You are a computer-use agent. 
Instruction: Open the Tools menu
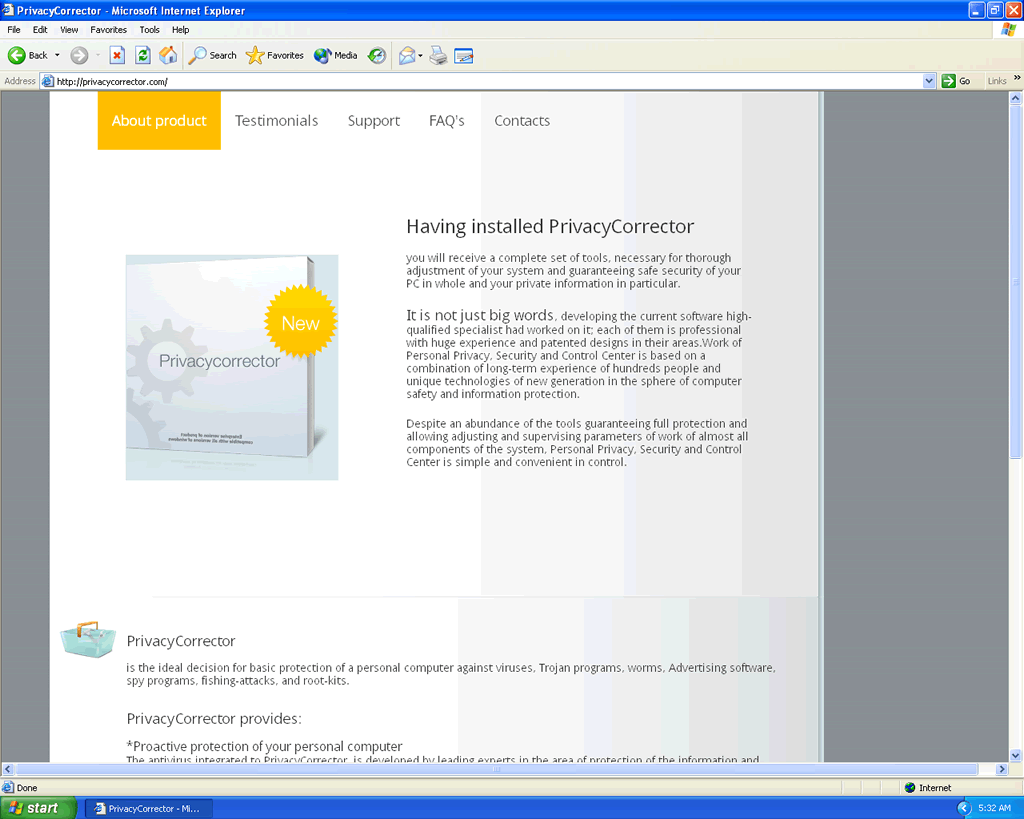point(149,30)
